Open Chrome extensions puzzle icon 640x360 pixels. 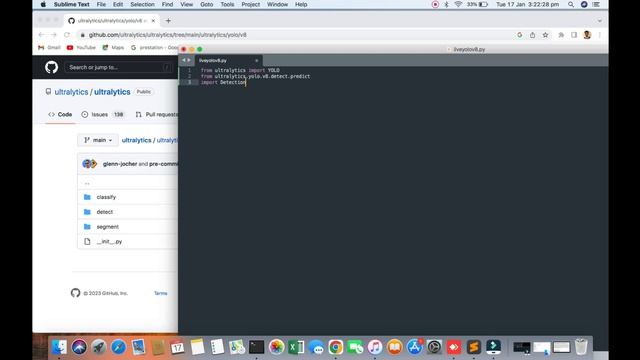click(x=561, y=35)
